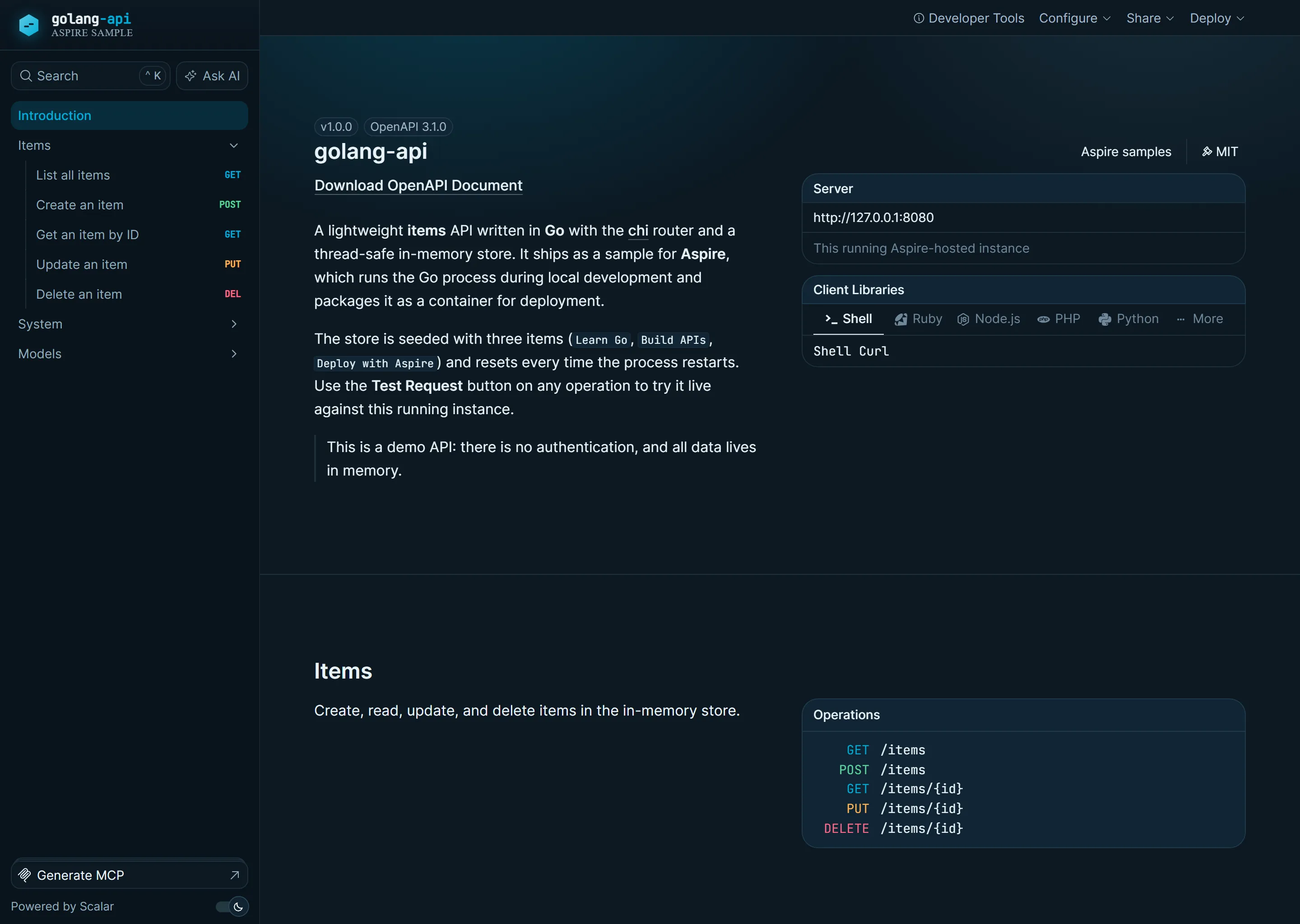Open the Configure dropdown menu
The width and height of the screenshot is (1300, 924).
click(x=1075, y=18)
